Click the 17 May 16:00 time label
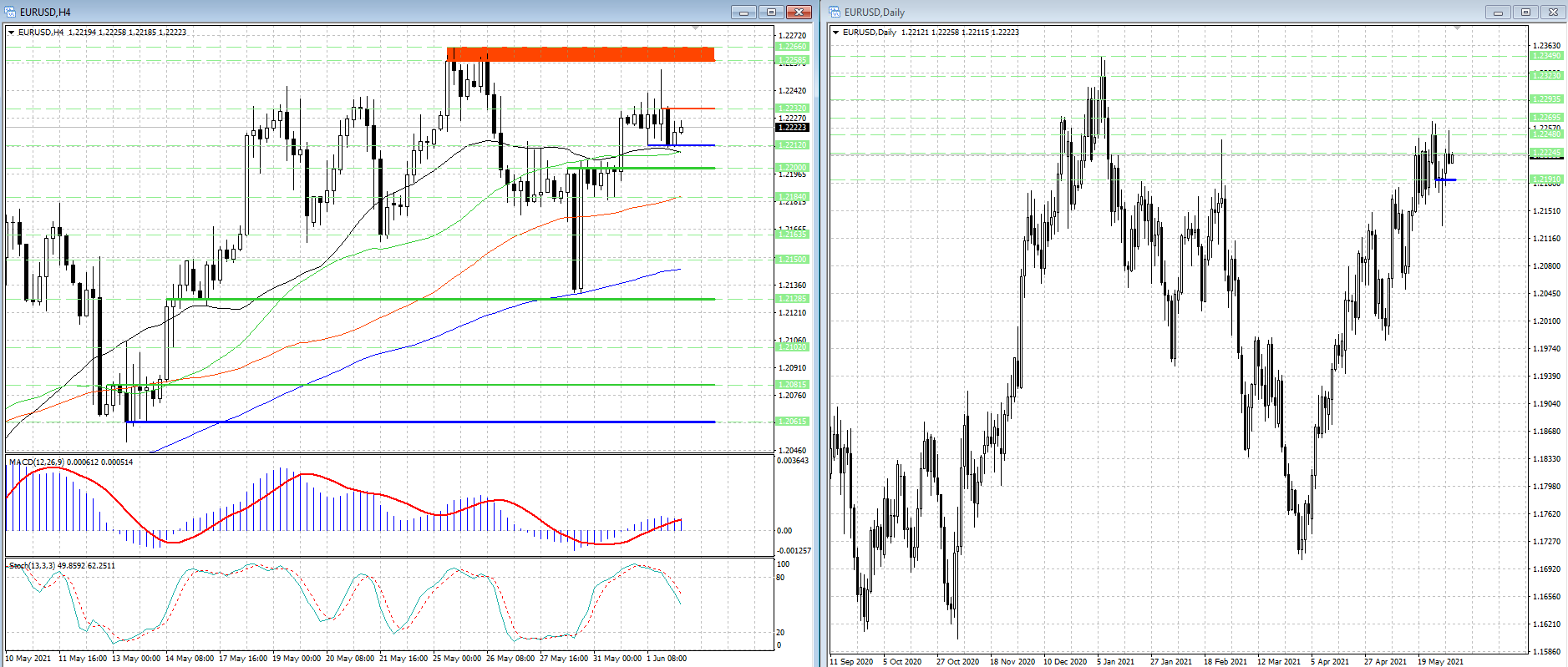Screen dimensions: 1568x667 pyautogui.click(x=243, y=659)
